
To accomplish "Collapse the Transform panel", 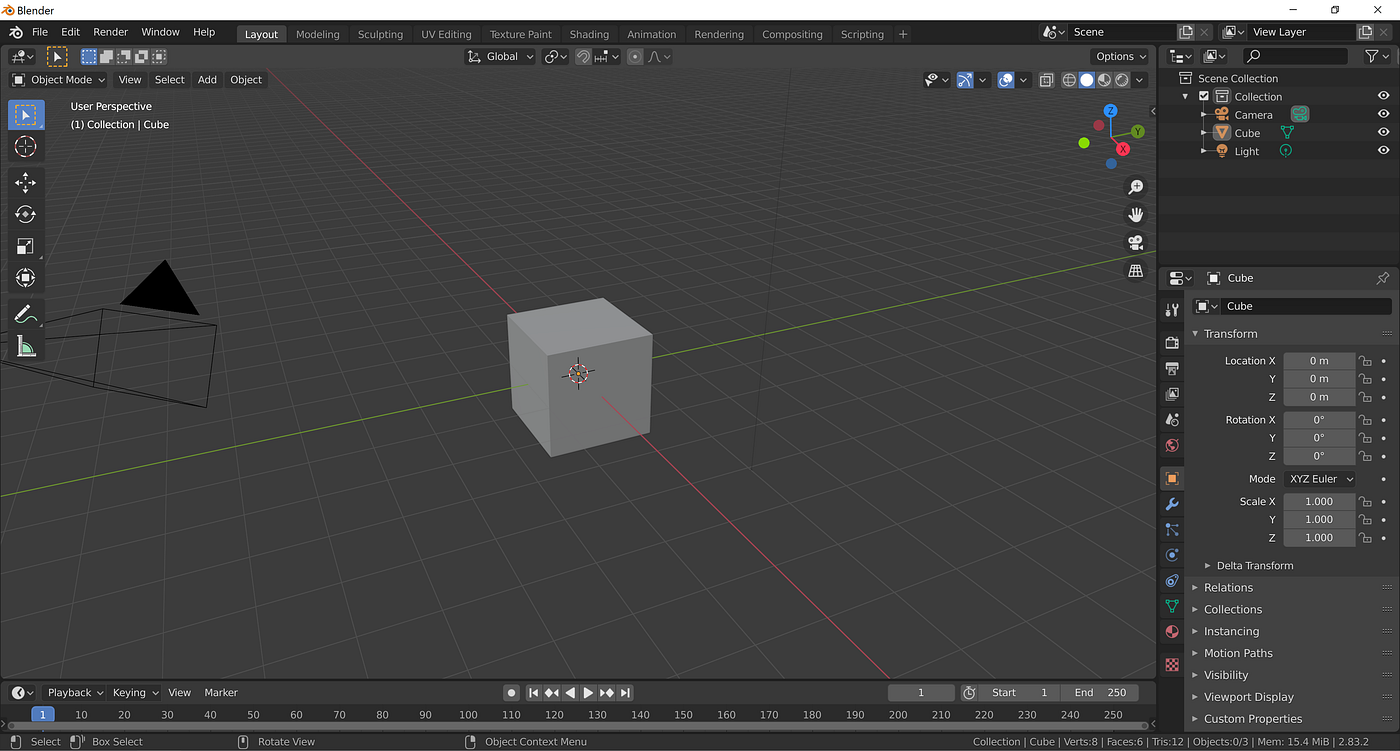I will (x=1195, y=334).
